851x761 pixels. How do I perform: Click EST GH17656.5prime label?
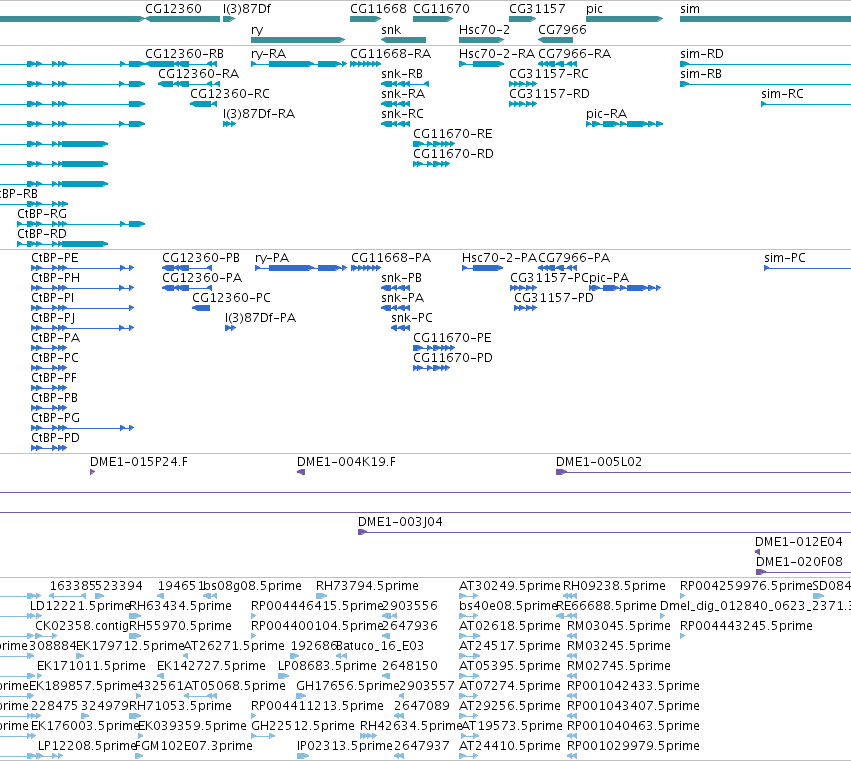pos(348,686)
